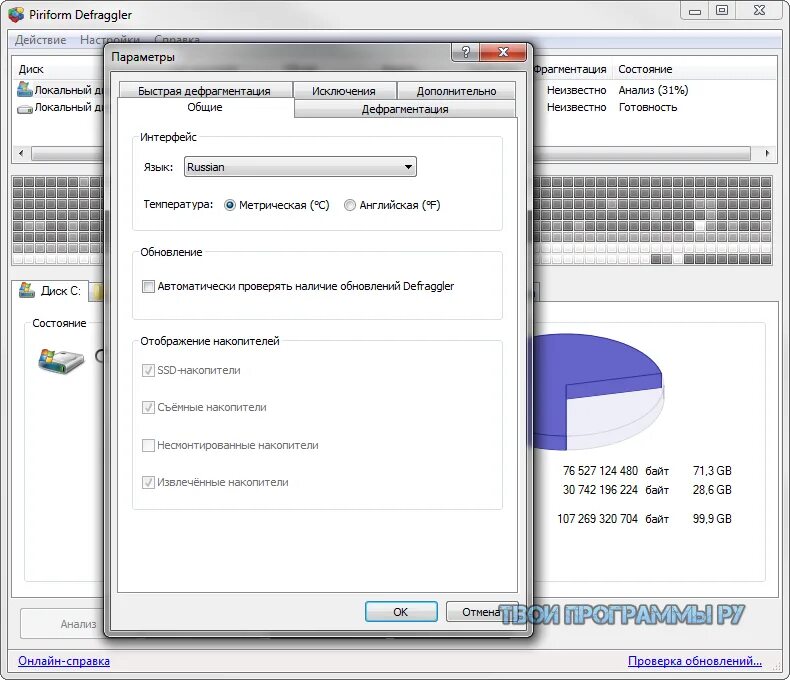Switch to Общие tab
The image size is (790, 680).
[205, 107]
